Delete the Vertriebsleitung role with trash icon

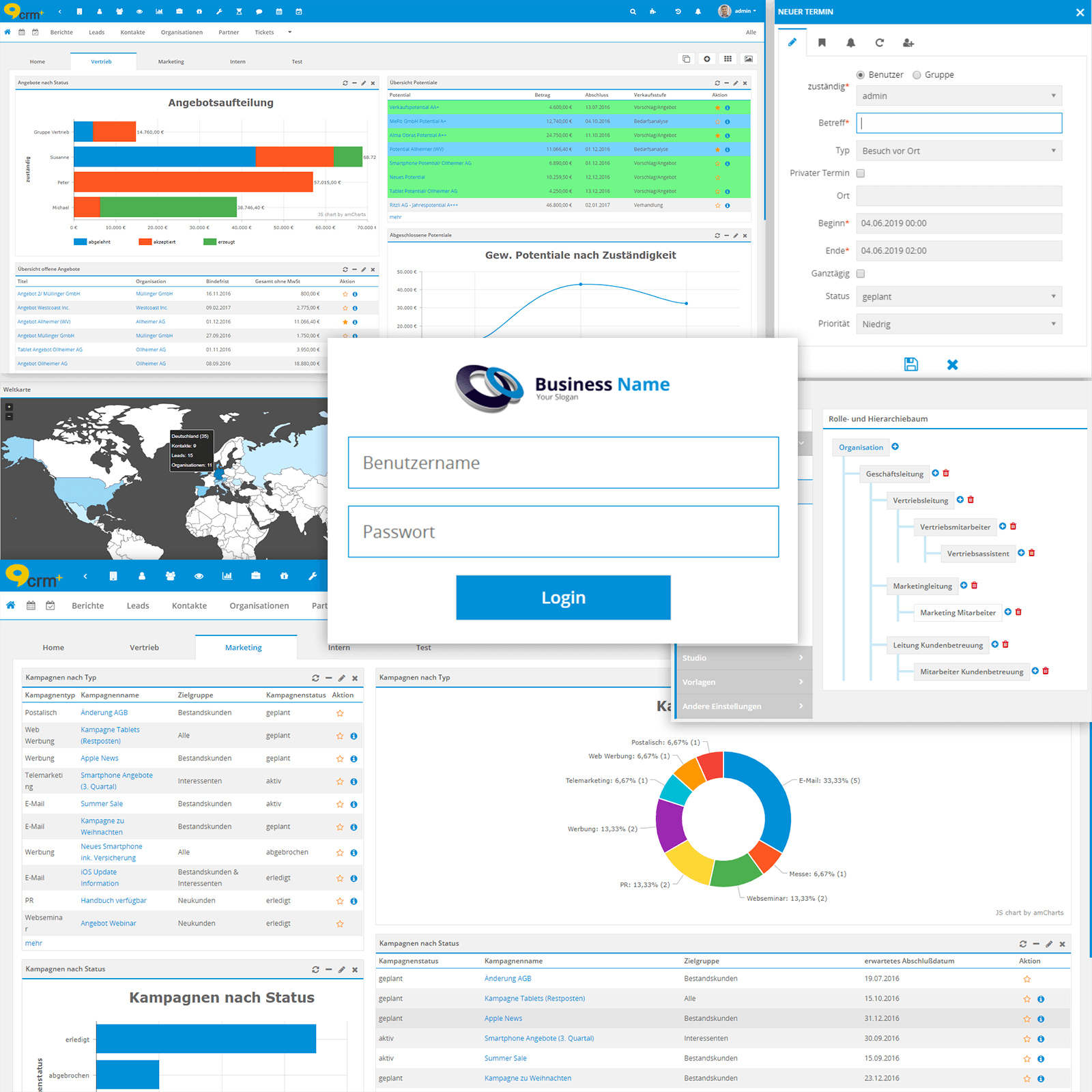(971, 500)
